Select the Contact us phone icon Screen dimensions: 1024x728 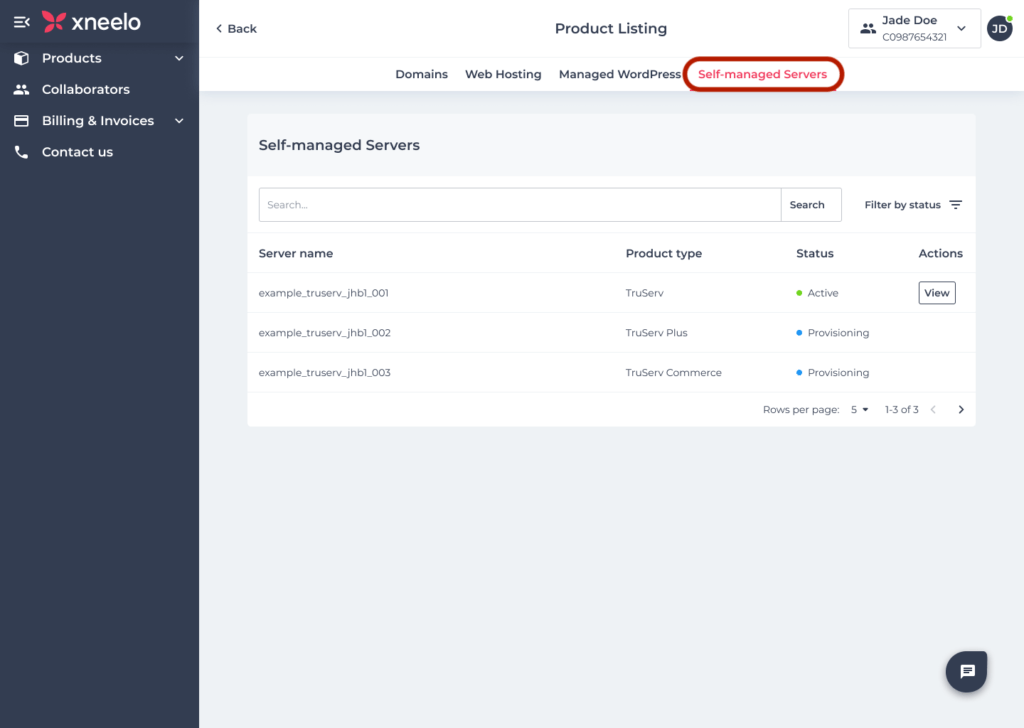click(x=22, y=151)
